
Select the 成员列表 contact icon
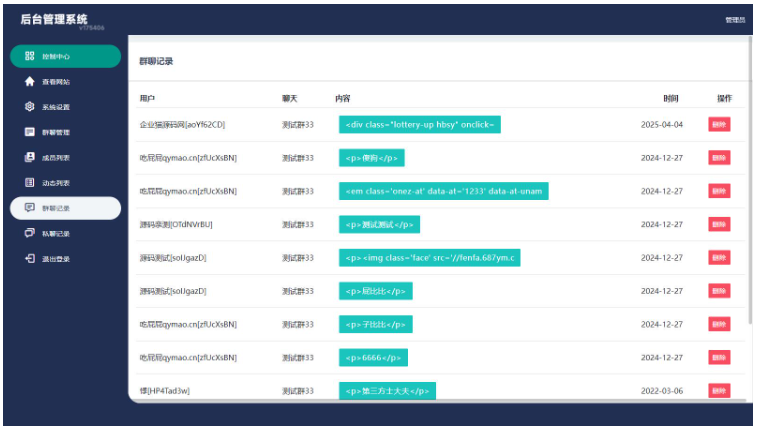point(30,157)
